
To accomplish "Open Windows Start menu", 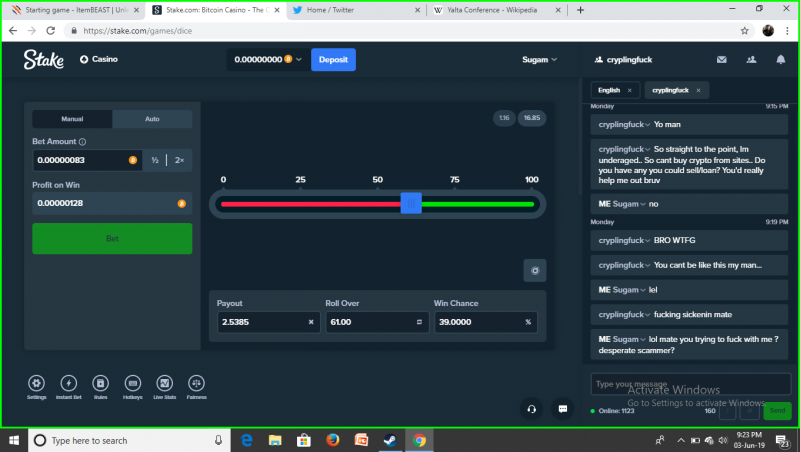I will pyautogui.click(x=14, y=440).
